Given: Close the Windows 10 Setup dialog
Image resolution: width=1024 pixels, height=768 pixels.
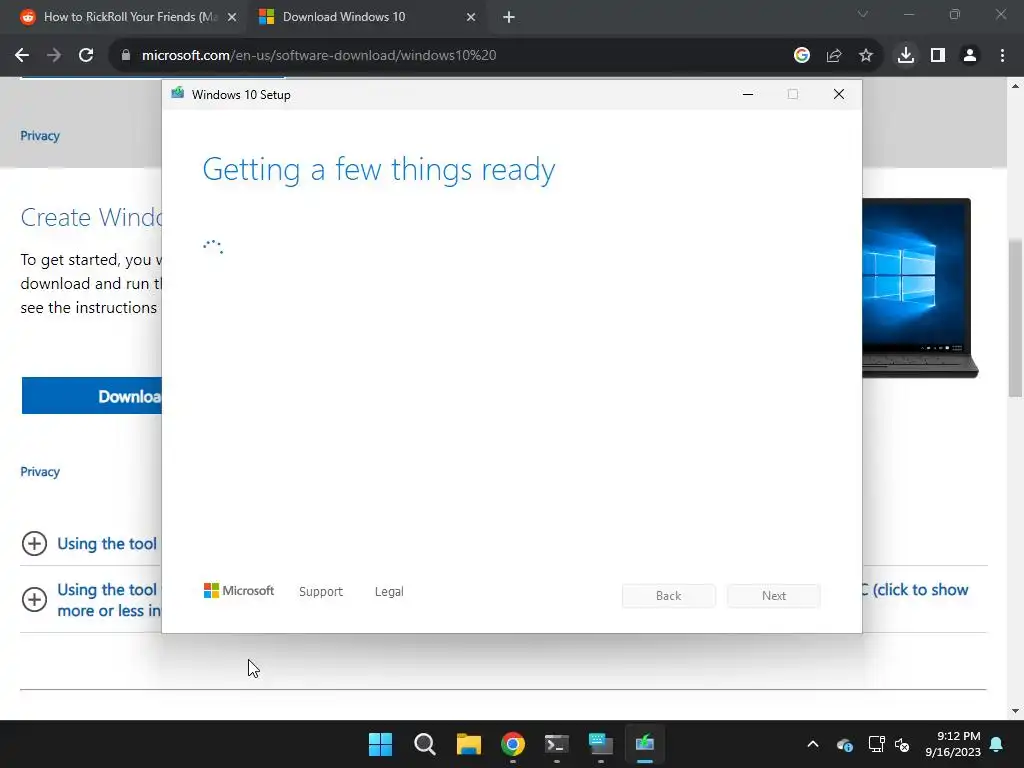Looking at the screenshot, I should (x=839, y=95).
